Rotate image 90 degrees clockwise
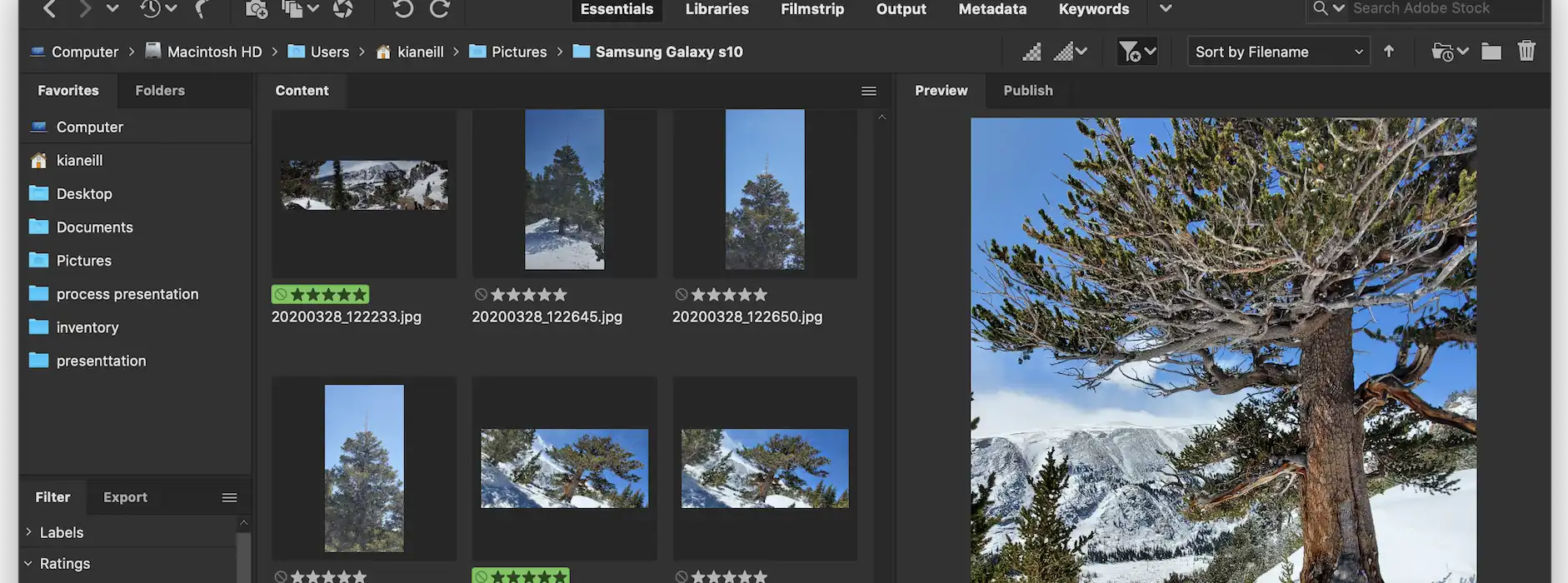Viewport: 1568px width, 583px height. pyautogui.click(x=440, y=9)
